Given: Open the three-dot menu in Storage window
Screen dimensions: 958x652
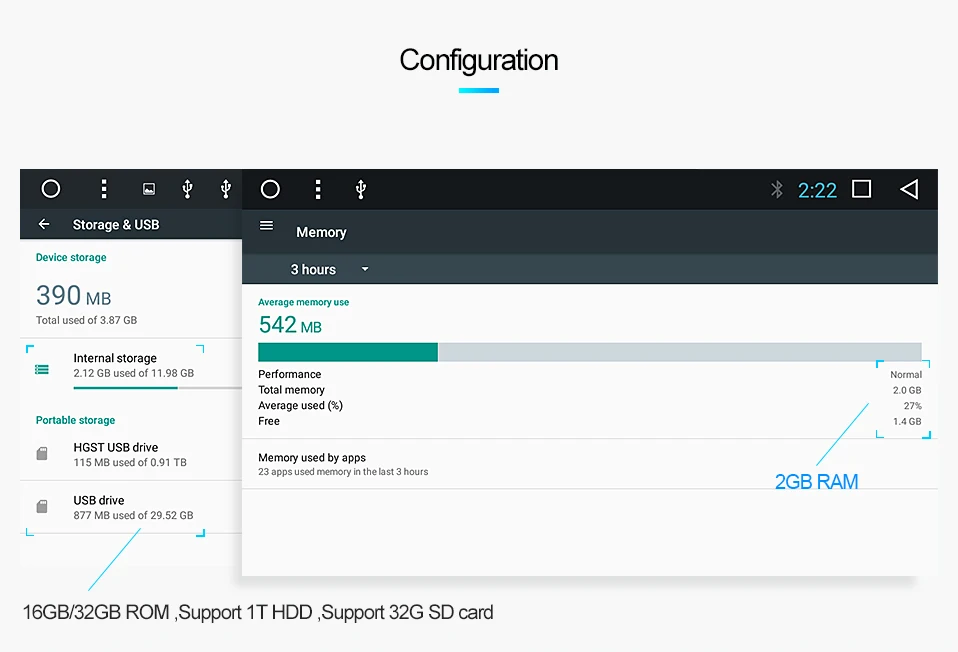Looking at the screenshot, I should (x=103, y=189).
